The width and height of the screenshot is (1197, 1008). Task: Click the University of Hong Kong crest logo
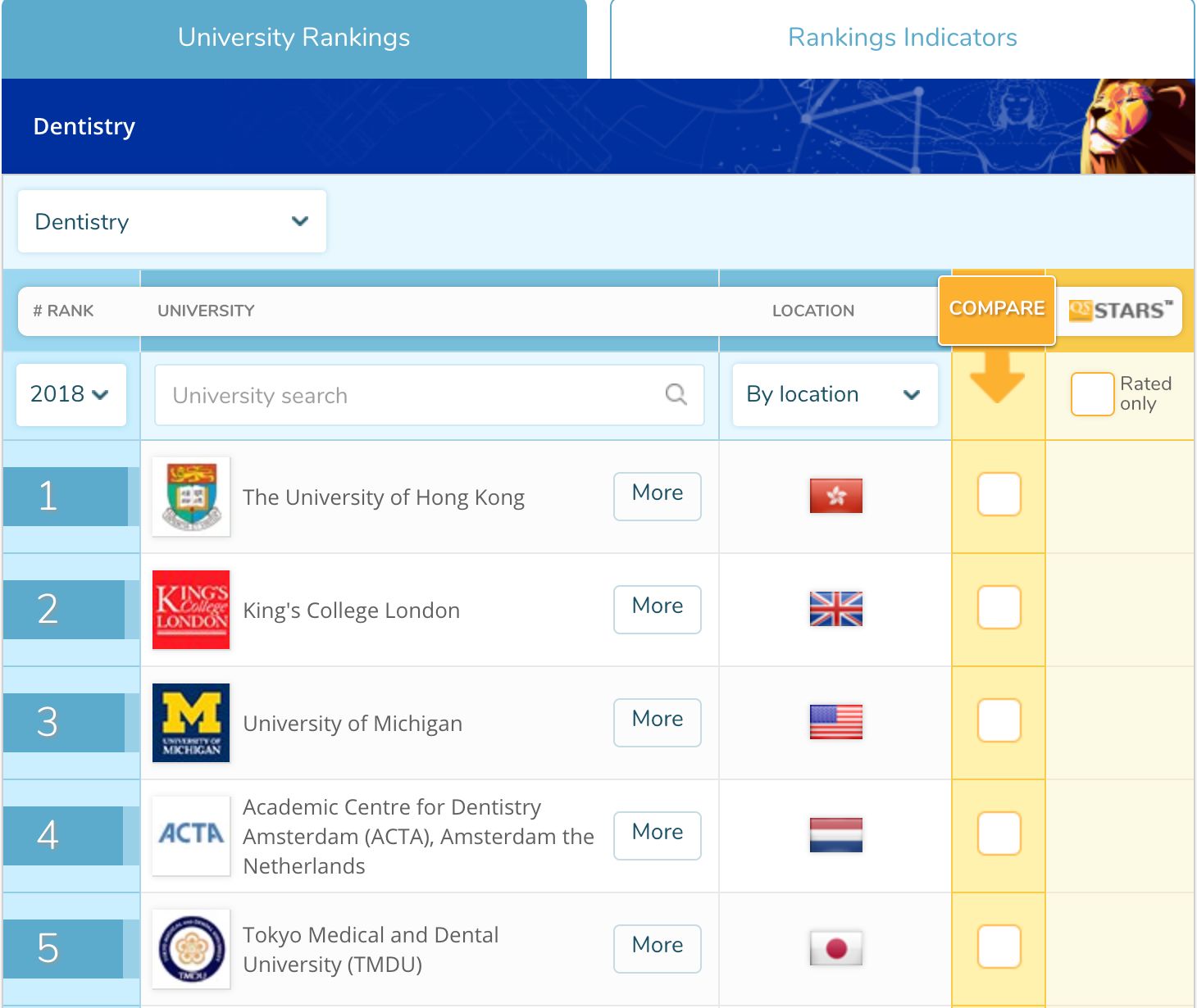pos(191,497)
